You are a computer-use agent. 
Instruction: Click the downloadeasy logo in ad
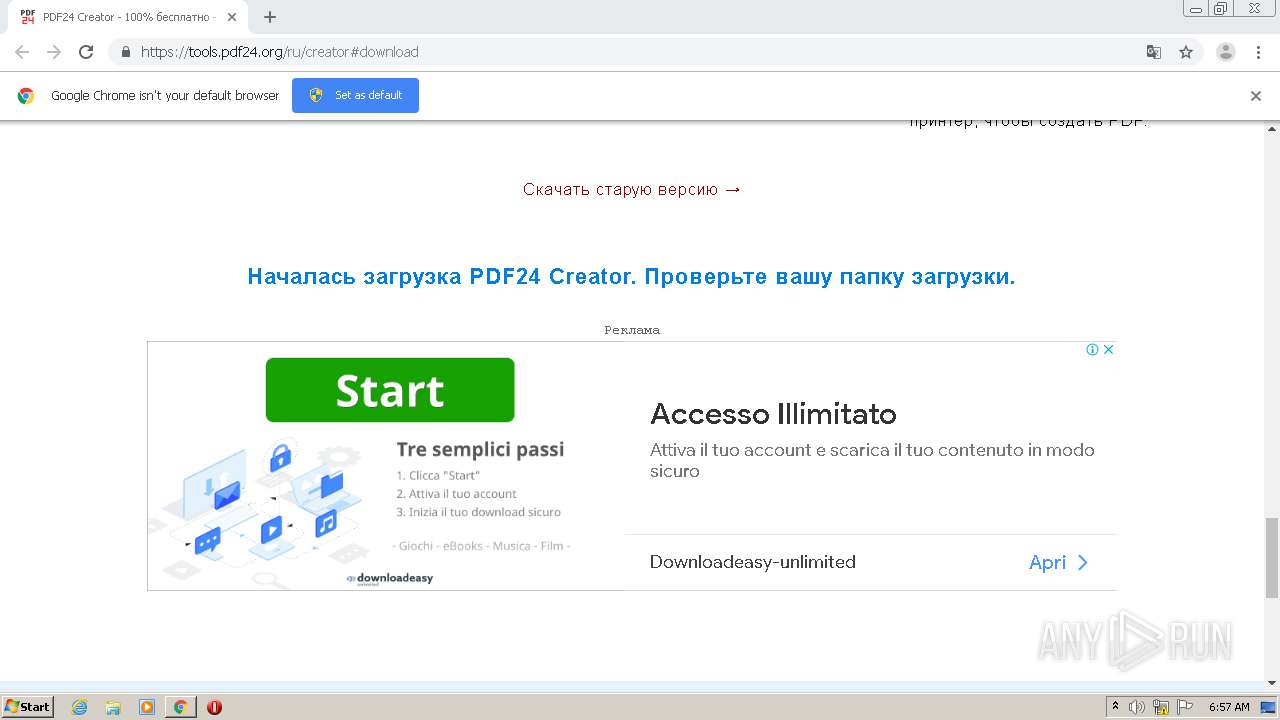pyautogui.click(x=390, y=578)
